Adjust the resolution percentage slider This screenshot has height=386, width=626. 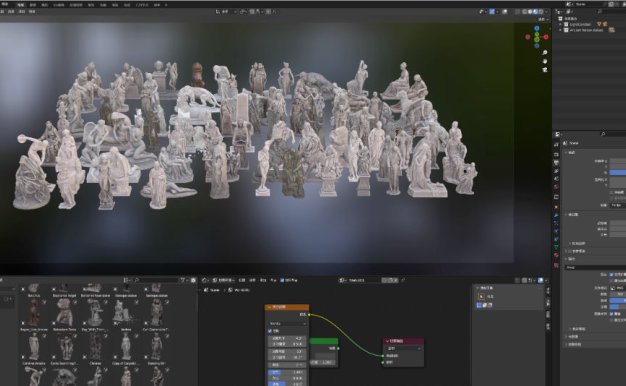click(x=618, y=172)
